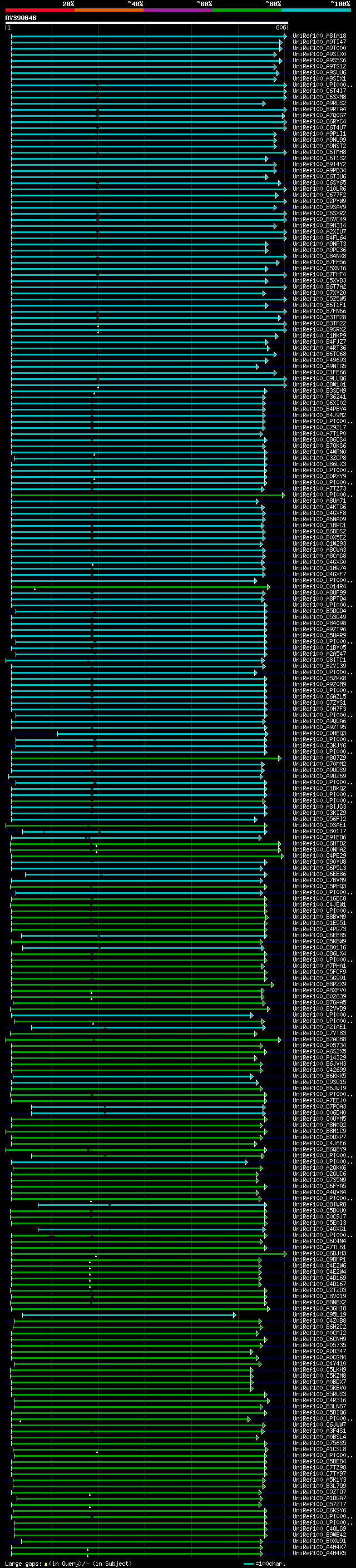Select hit label UniRef100_B9WE42

319,1535
